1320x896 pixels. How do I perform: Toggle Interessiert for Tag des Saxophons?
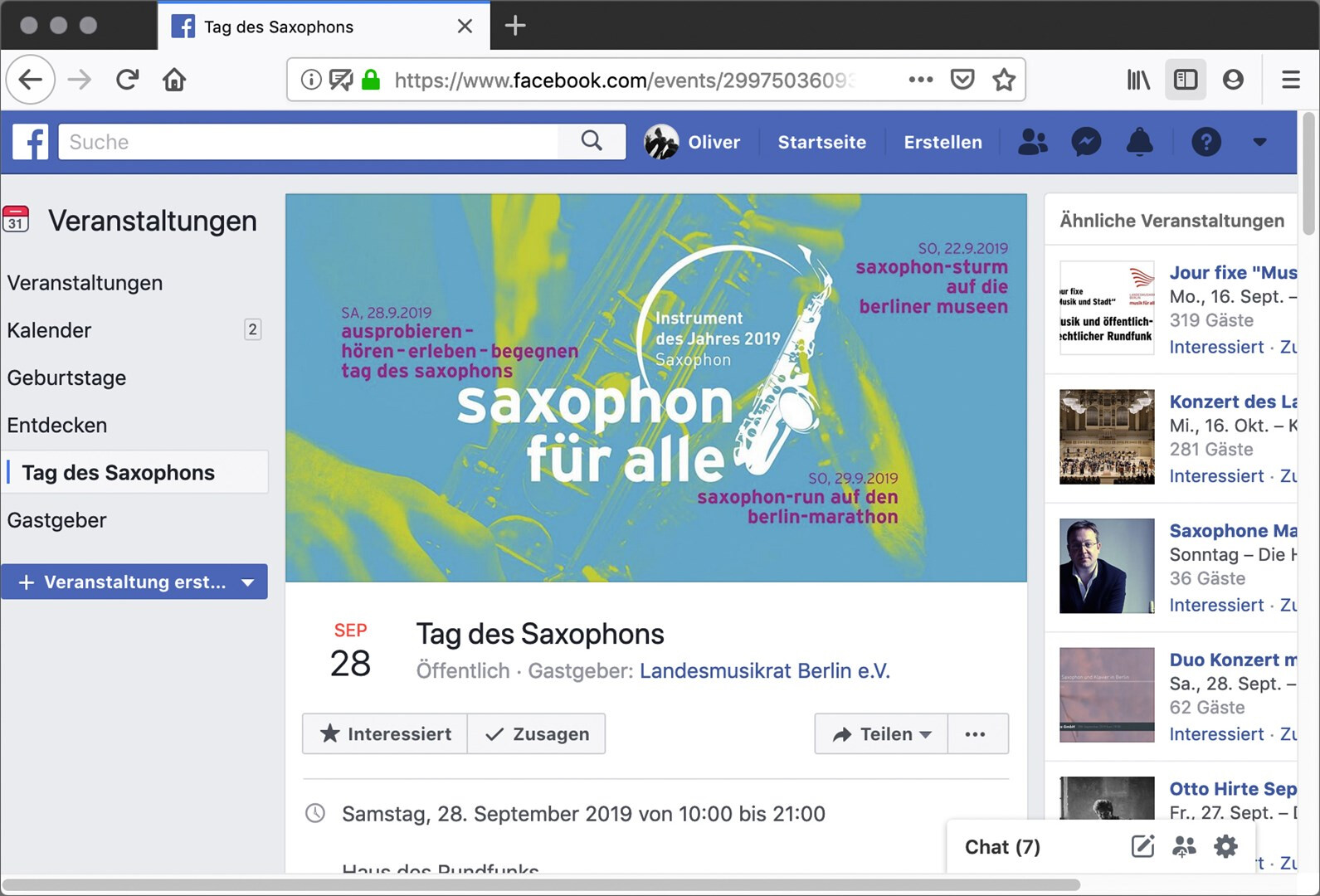coord(385,734)
